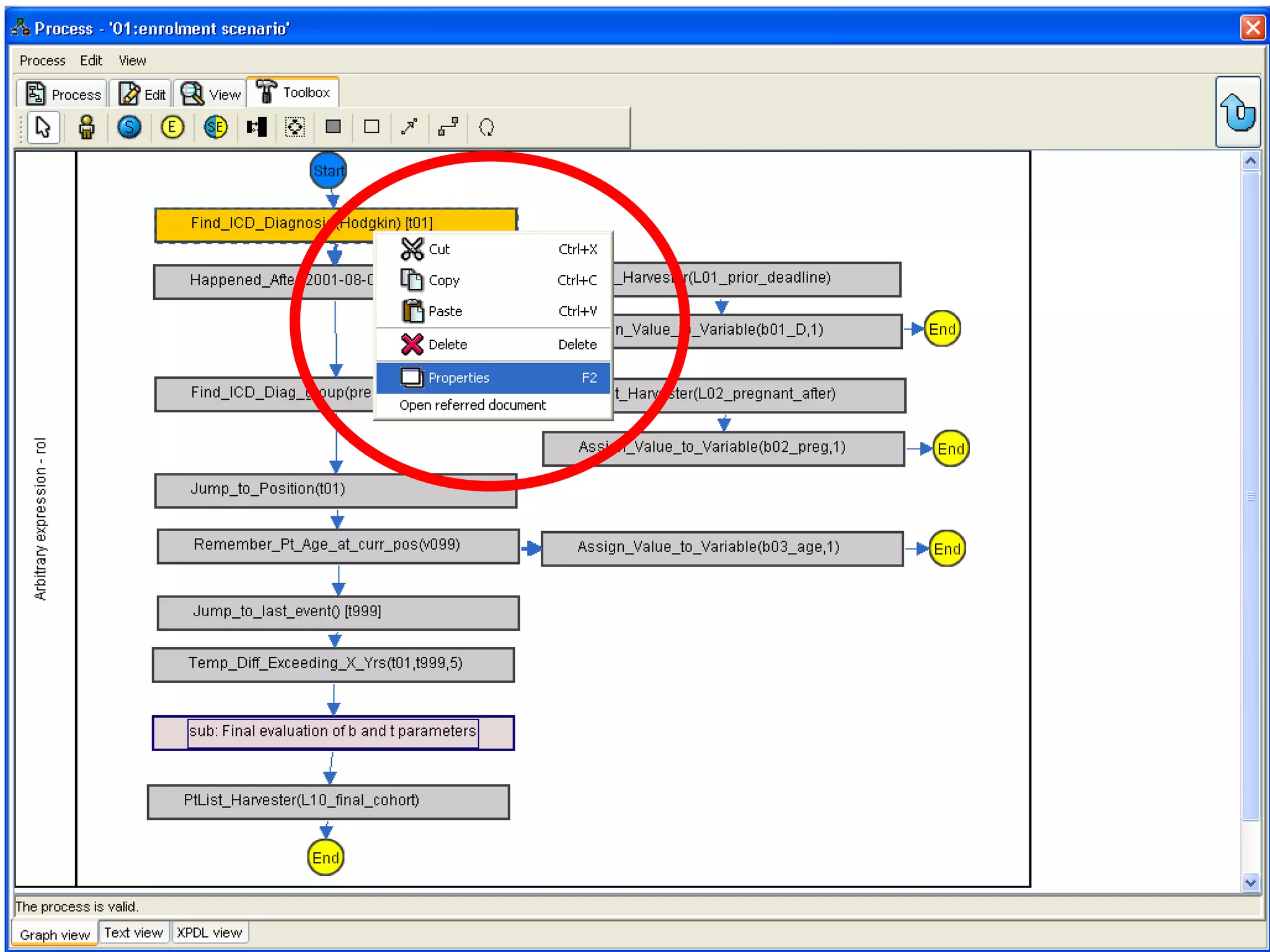Click Open referred document entry

(x=473, y=405)
